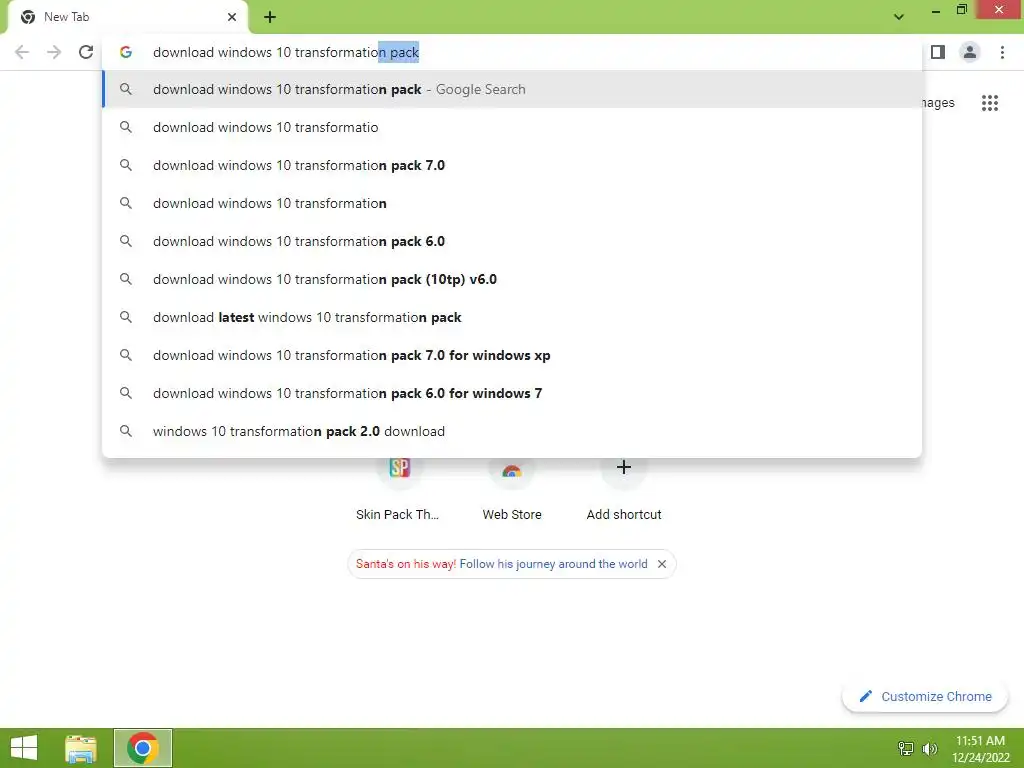This screenshot has height=768, width=1024.
Task: Click magnifier icon beside 'pack 7.0' suggestion
Action: click(126, 165)
